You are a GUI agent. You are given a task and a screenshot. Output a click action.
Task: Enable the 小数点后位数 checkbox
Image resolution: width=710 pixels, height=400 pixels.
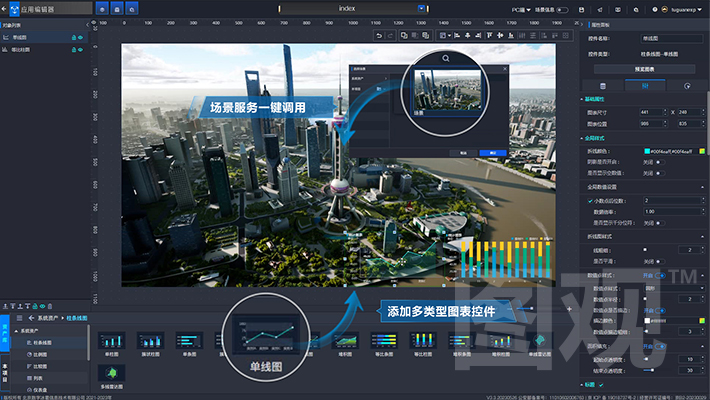[x=589, y=200]
